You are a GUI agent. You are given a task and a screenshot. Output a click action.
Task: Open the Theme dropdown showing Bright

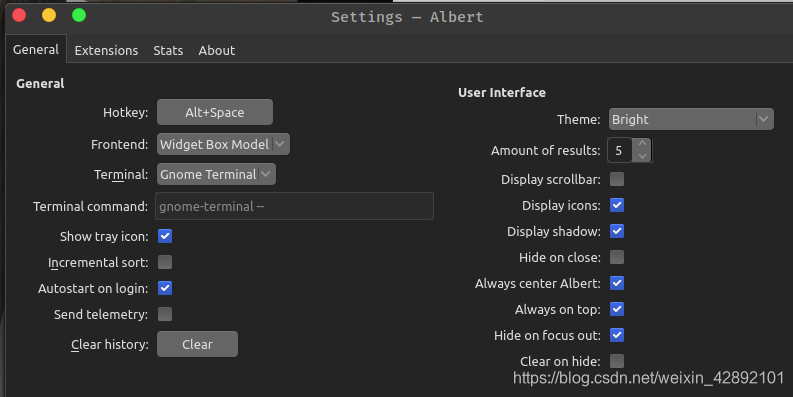coord(691,119)
